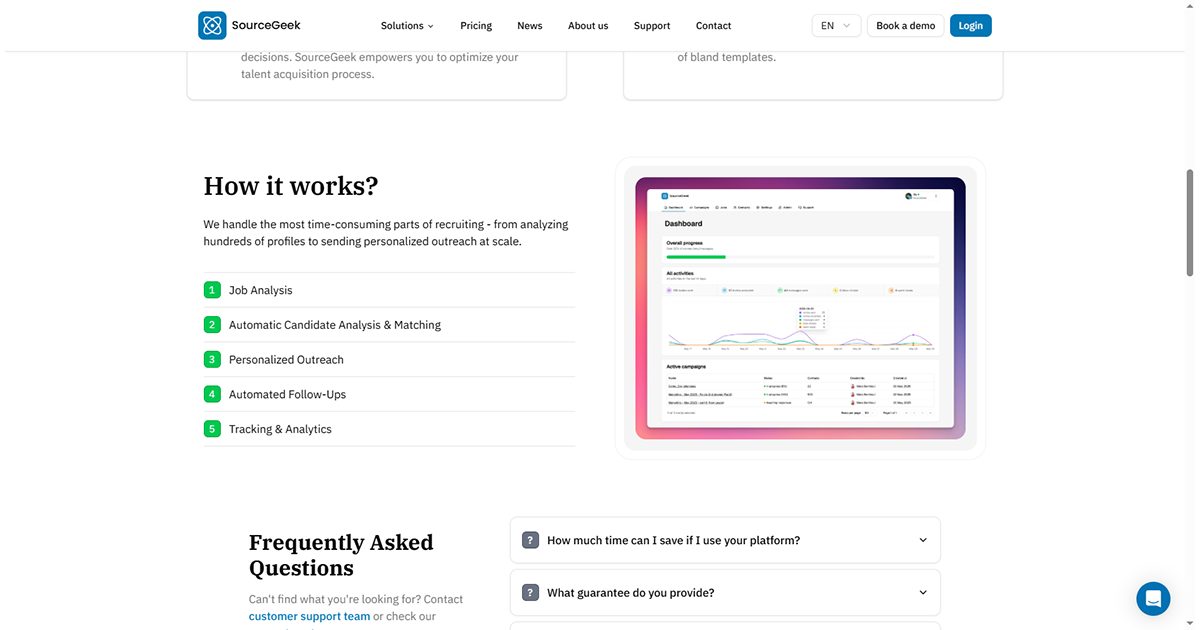Click the green number 1 badge

tap(212, 290)
